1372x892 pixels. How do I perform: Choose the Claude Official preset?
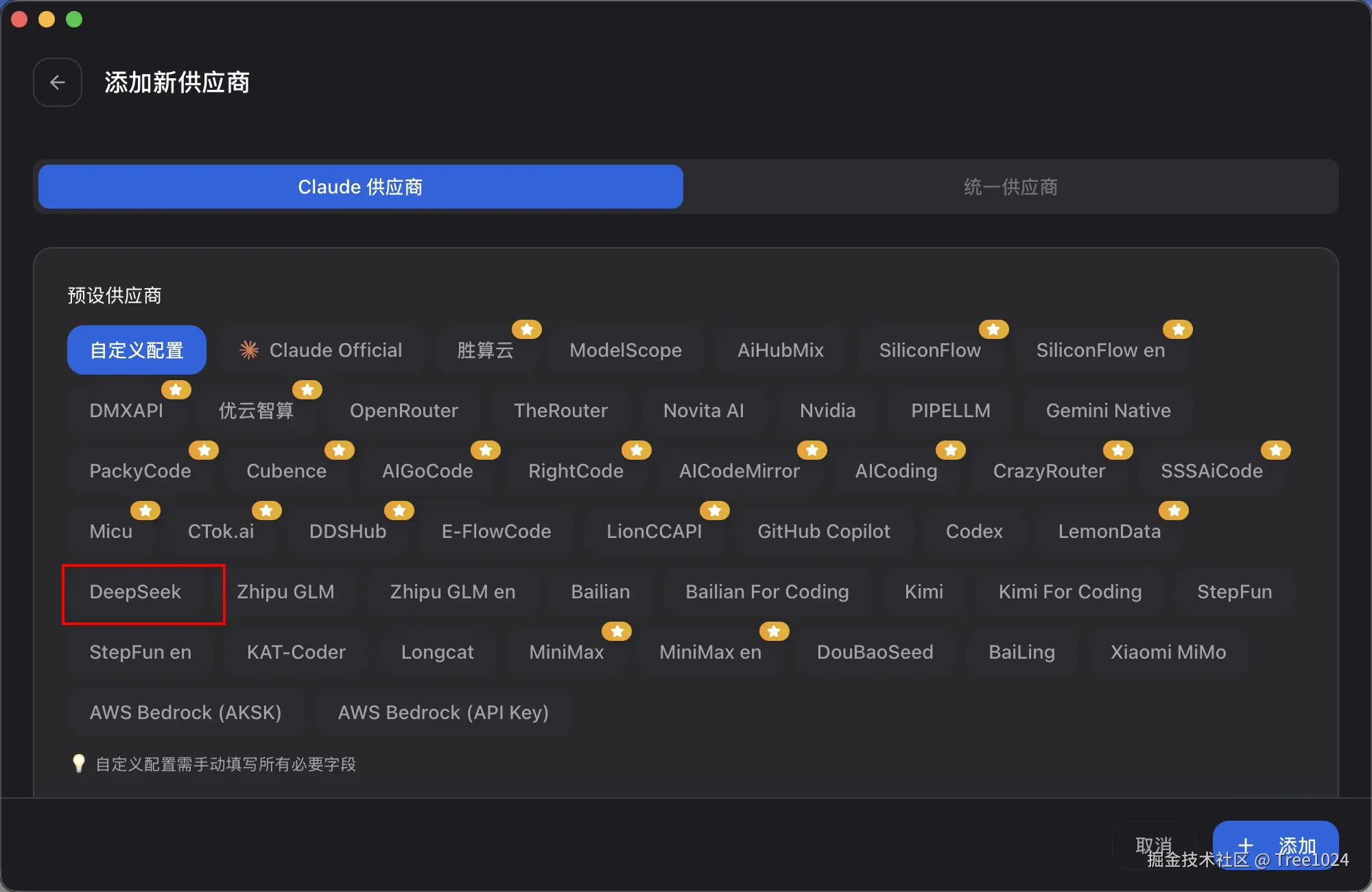pos(320,350)
